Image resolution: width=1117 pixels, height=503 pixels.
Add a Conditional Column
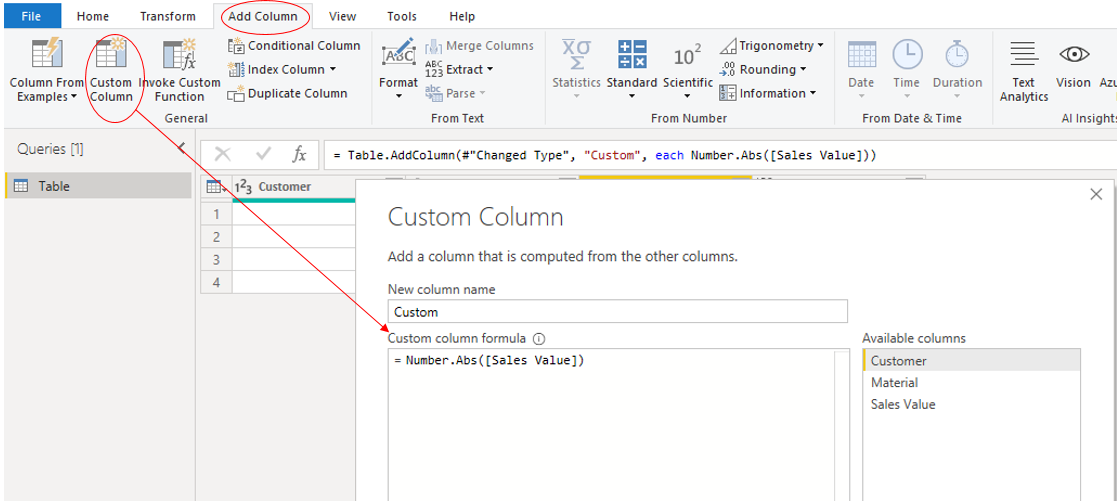294,46
